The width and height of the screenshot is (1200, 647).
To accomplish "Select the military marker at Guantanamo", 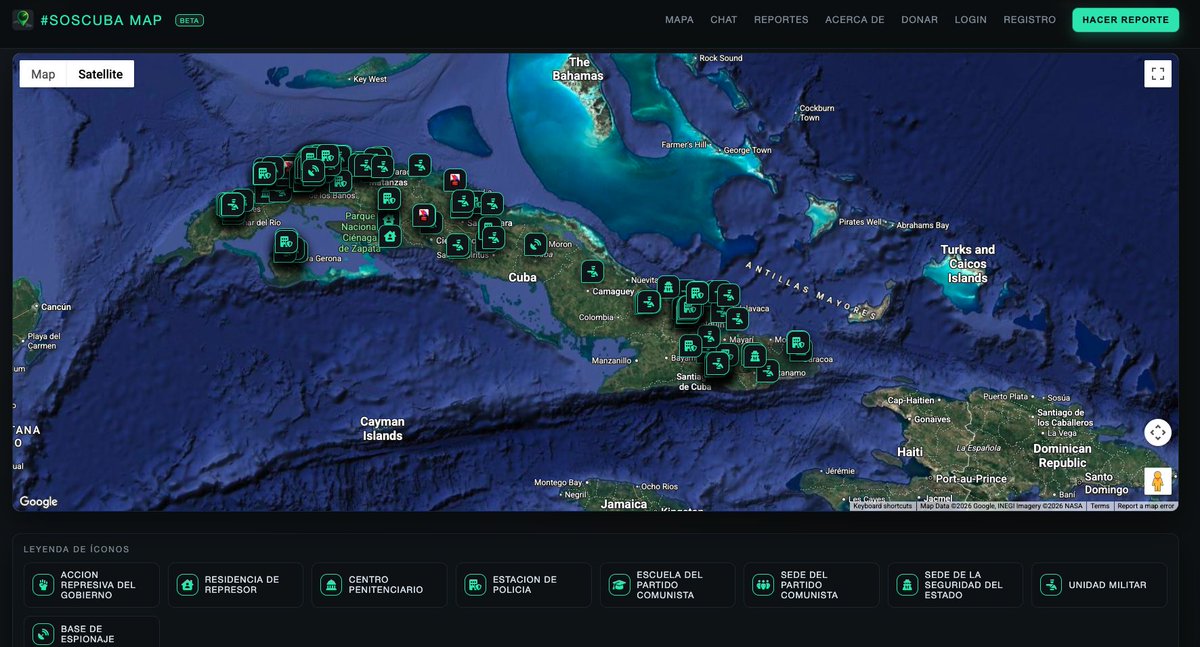I will (x=767, y=371).
